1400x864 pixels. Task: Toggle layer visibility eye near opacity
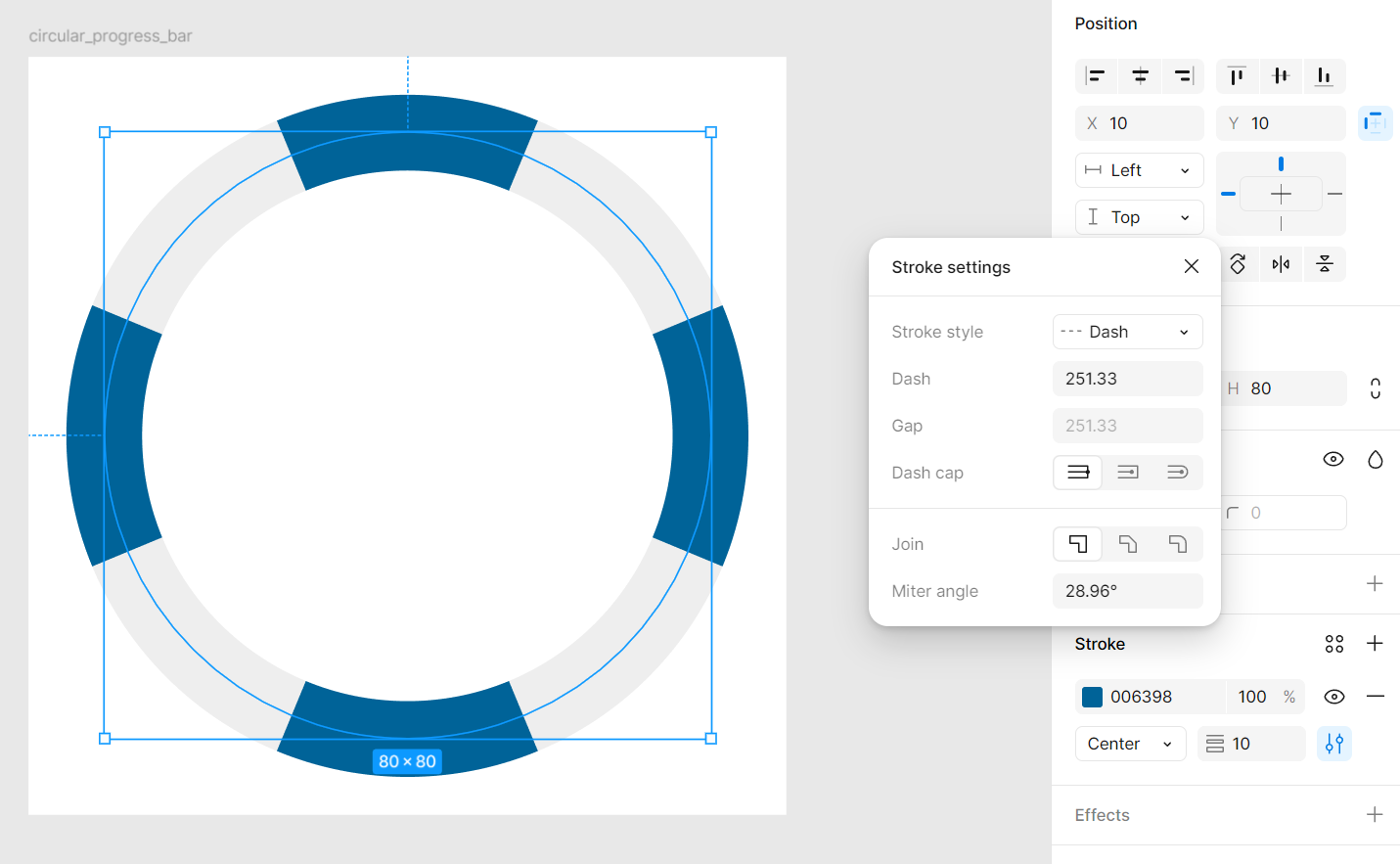[1332, 459]
